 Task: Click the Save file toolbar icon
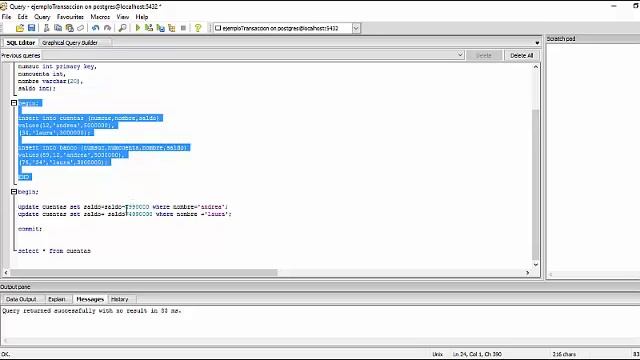coord(31,28)
